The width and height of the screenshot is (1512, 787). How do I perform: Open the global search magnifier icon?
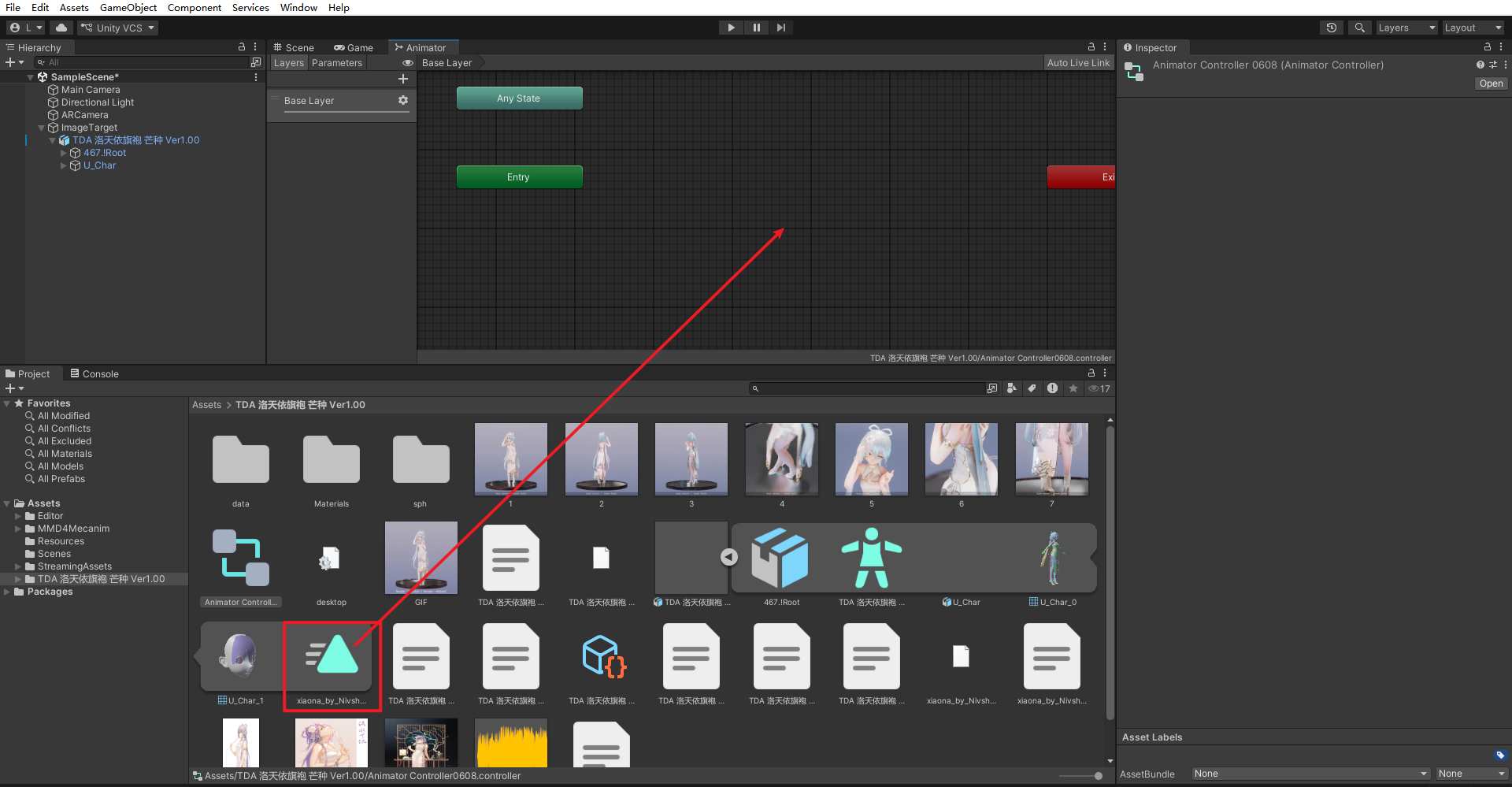pos(1359,28)
